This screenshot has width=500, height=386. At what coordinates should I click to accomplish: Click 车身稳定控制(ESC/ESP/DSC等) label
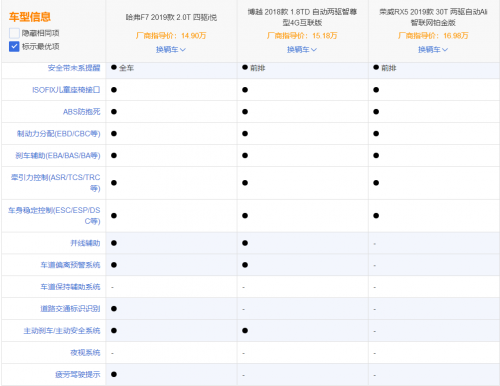pyautogui.click(x=54, y=216)
